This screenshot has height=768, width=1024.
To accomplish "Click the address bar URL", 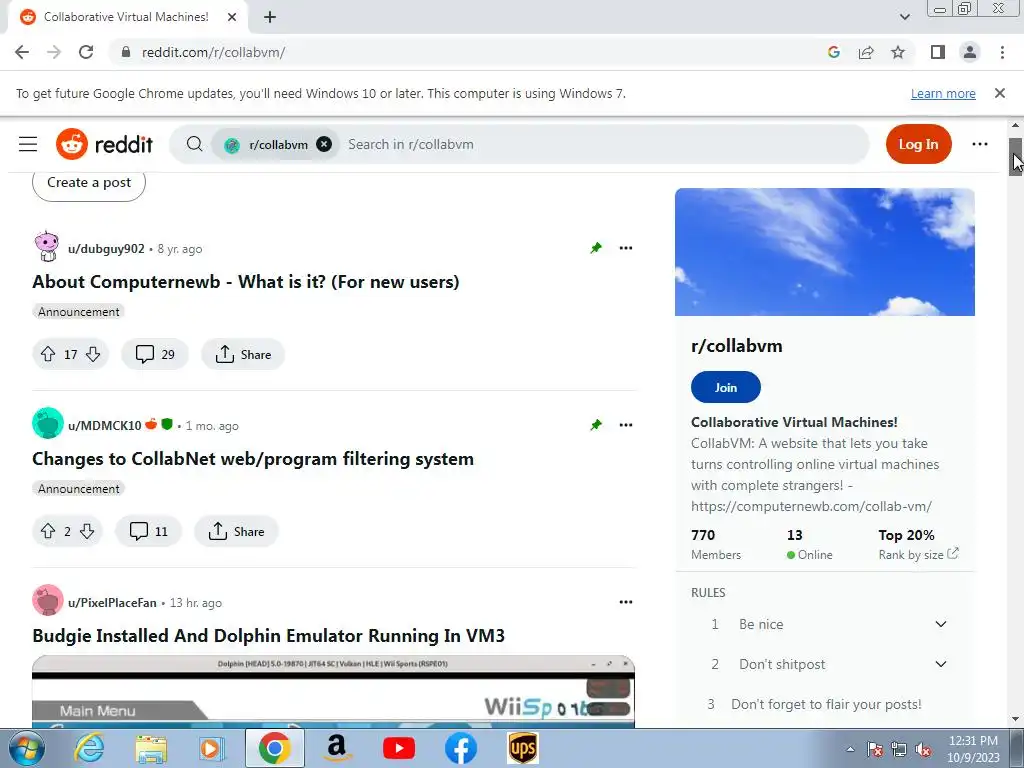I will (213, 52).
